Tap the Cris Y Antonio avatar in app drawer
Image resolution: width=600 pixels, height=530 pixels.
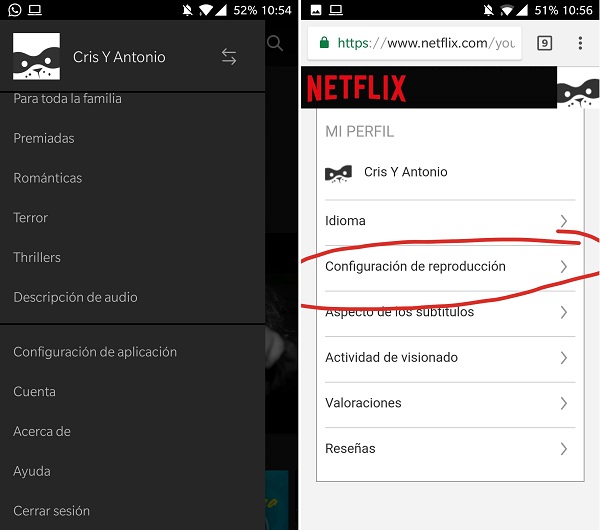point(36,56)
